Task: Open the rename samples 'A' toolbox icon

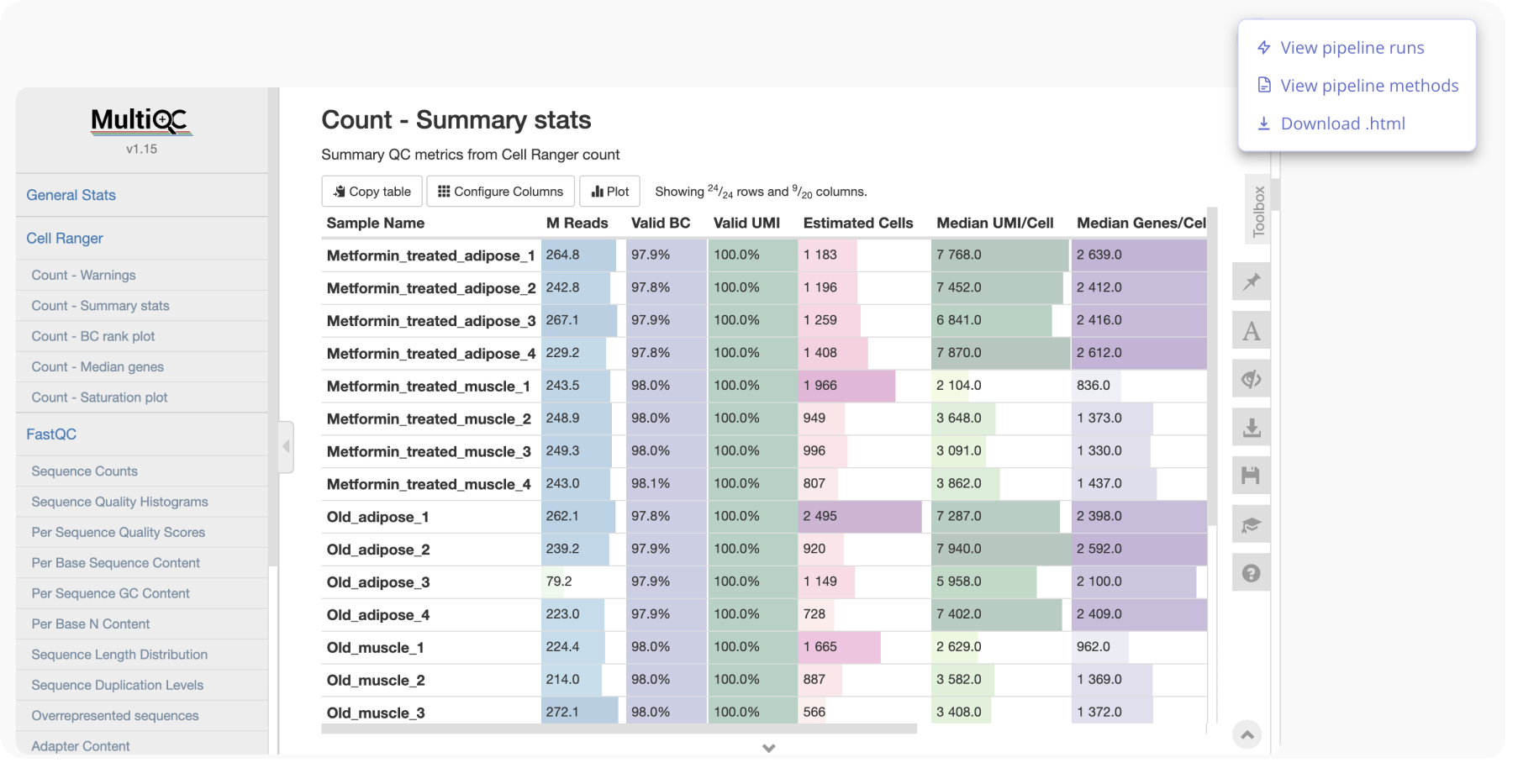Action: click(x=1251, y=331)
